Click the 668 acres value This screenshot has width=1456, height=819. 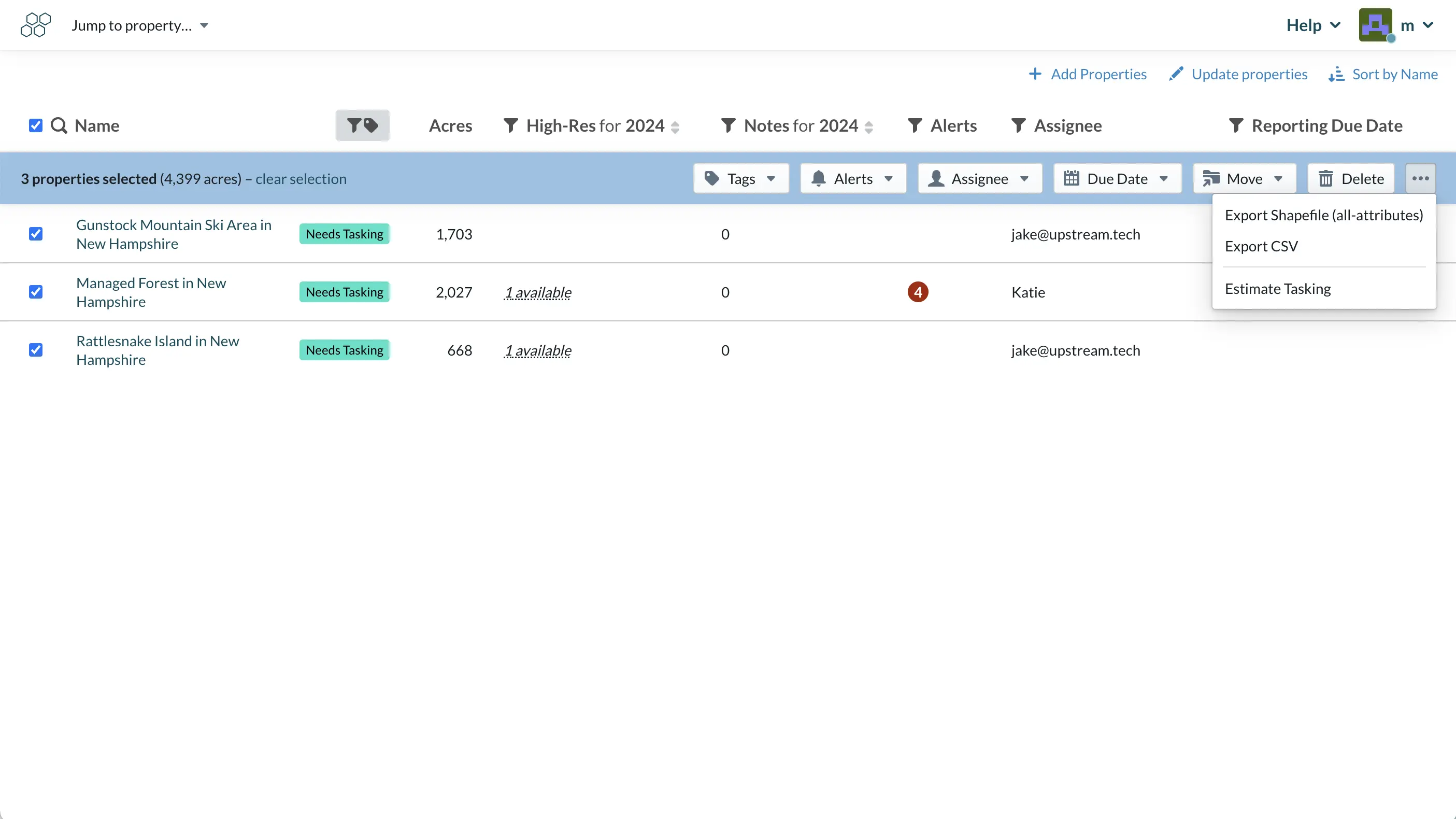tap(460, 351)
